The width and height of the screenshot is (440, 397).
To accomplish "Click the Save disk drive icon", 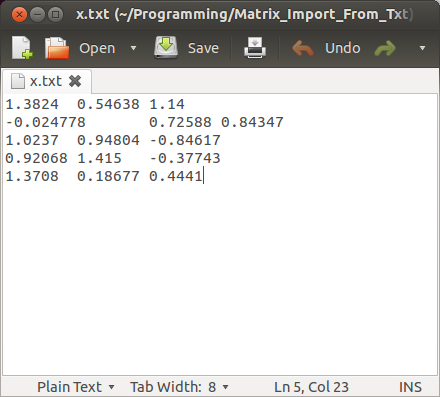I will (166, 48).
